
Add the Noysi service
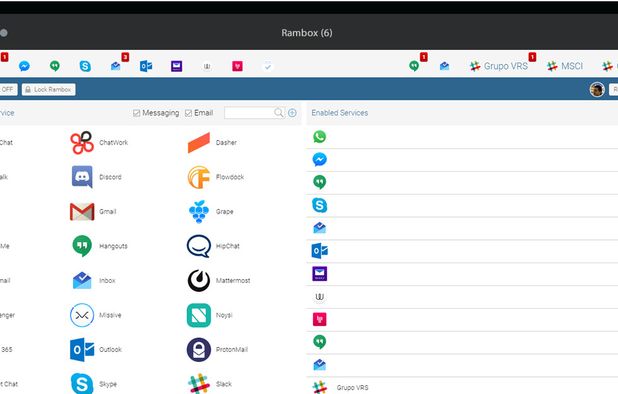tap(210, 315)
